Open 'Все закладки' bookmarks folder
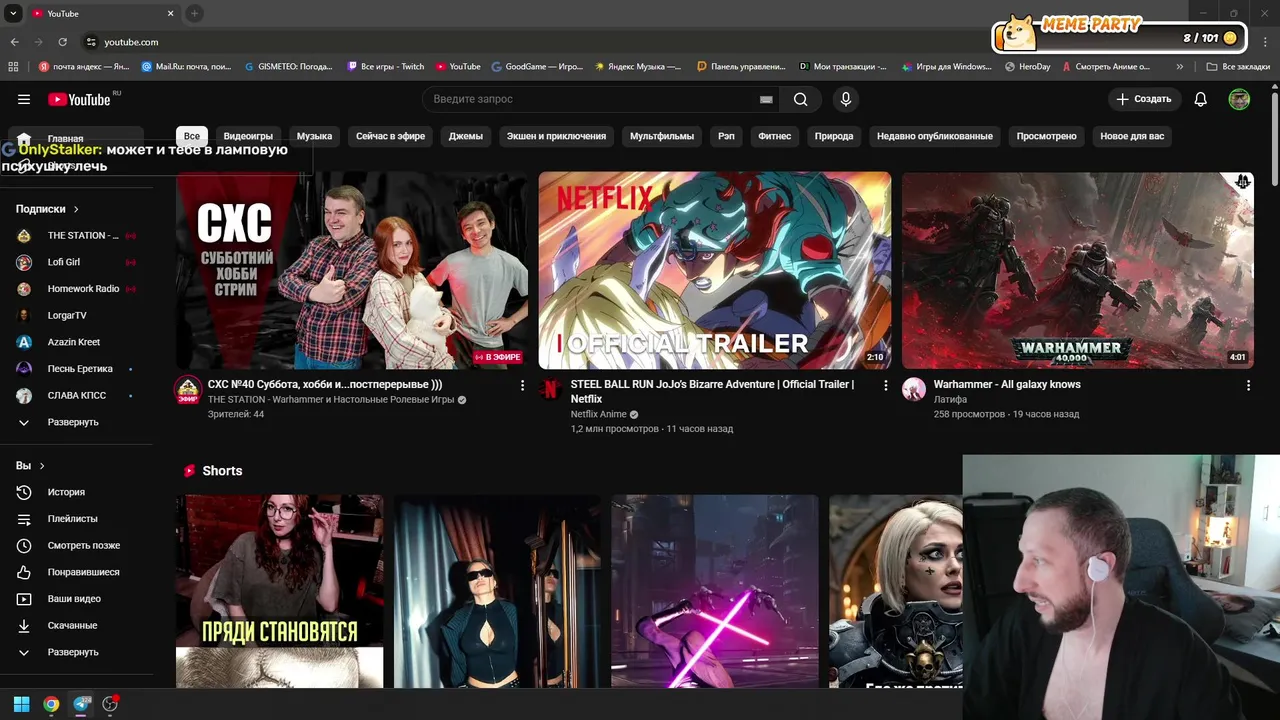Screen dimensions: 1280x720 click(x=1238, y=67)
